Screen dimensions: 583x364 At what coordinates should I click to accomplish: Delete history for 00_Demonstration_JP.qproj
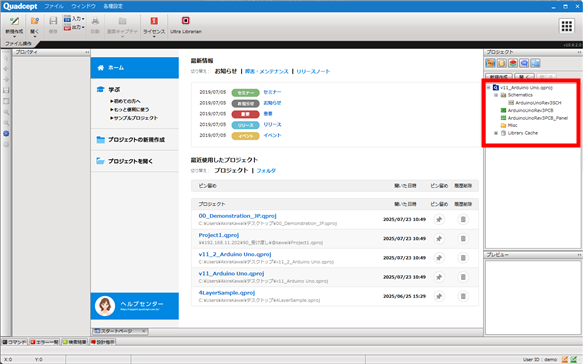(x=463, y=219)
